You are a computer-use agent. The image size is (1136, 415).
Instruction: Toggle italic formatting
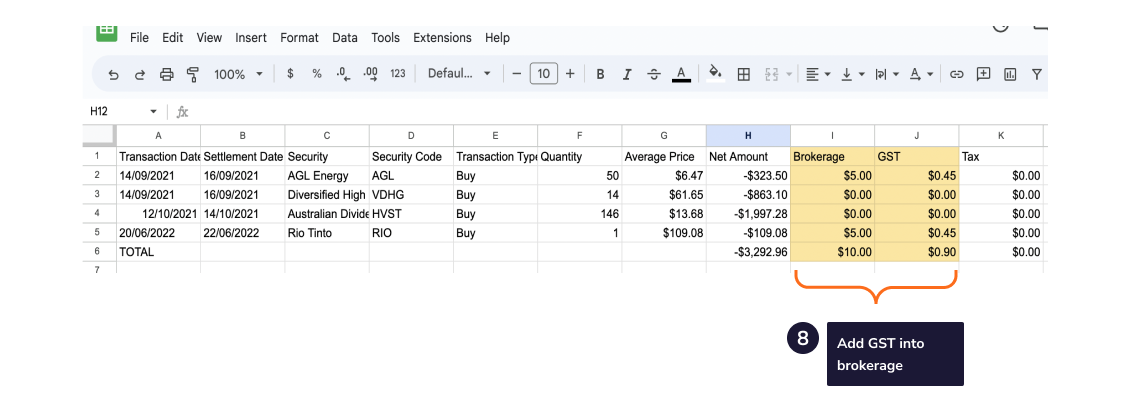pyautogui.click(x=627, y=74)
